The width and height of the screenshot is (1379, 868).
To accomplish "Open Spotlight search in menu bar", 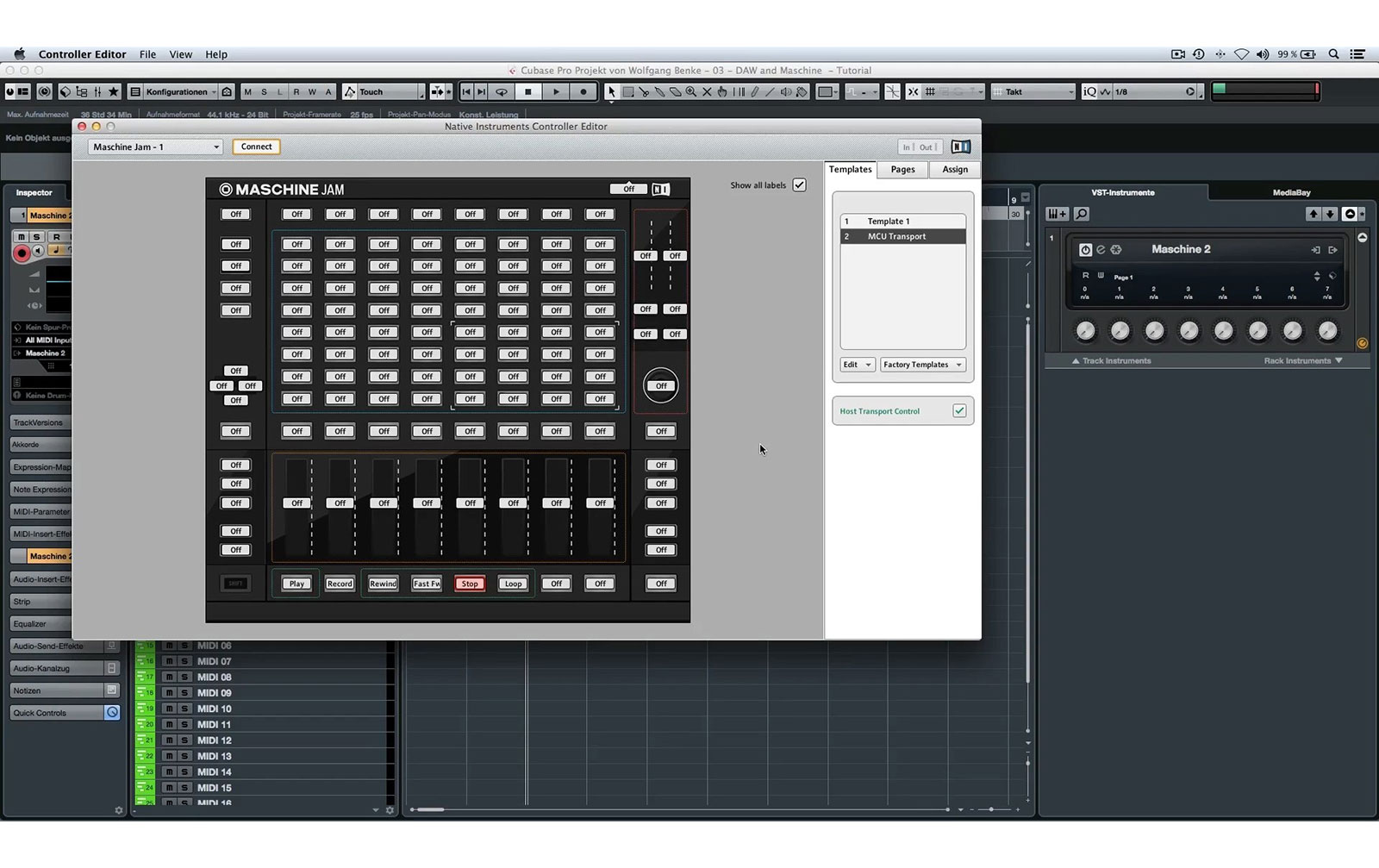I will (1333, 54).
